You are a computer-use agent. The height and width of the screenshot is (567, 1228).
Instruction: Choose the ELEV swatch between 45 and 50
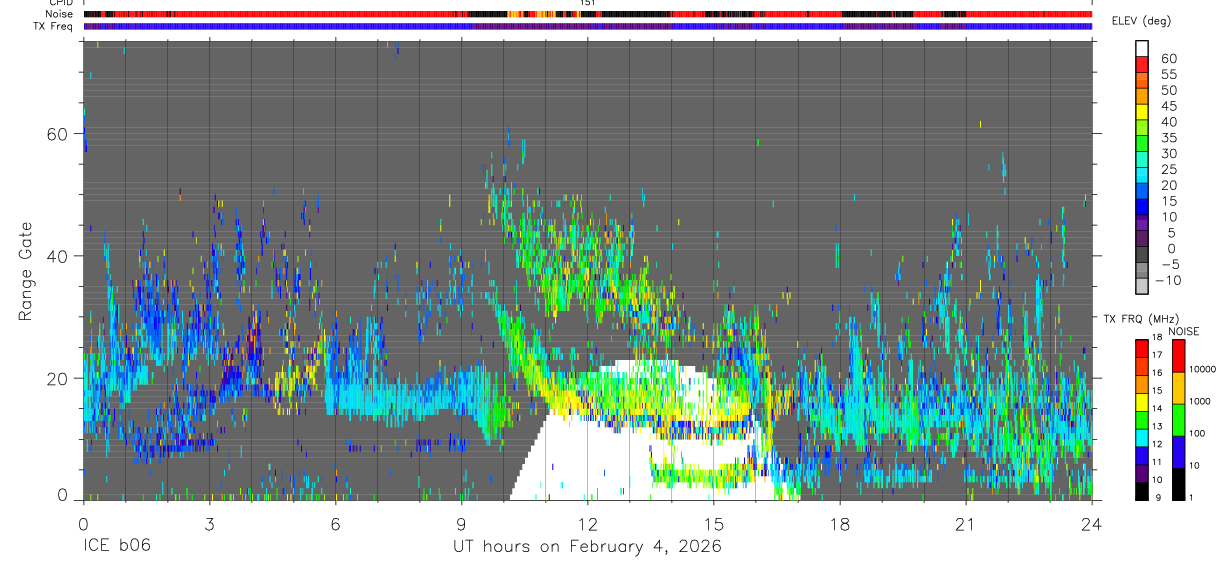click(x=1143, y=96)
